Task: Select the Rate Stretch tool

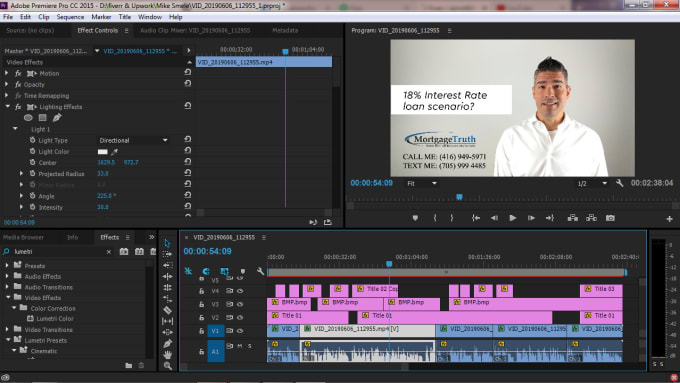Action: [x=167, y=288]
